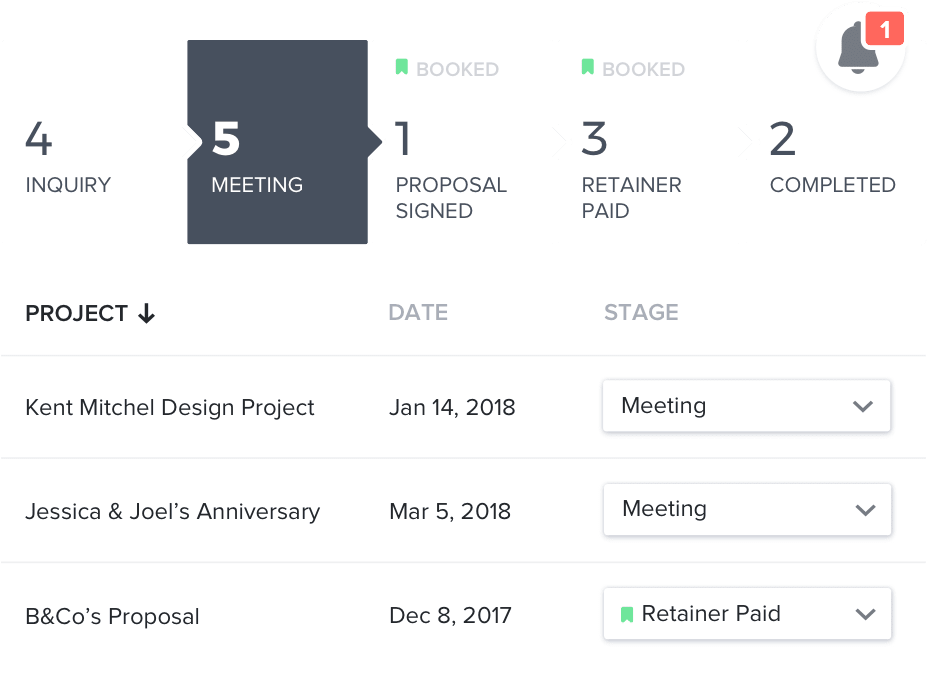Sort the list by DATE column

pyautogui.click(x=418, y=312)
